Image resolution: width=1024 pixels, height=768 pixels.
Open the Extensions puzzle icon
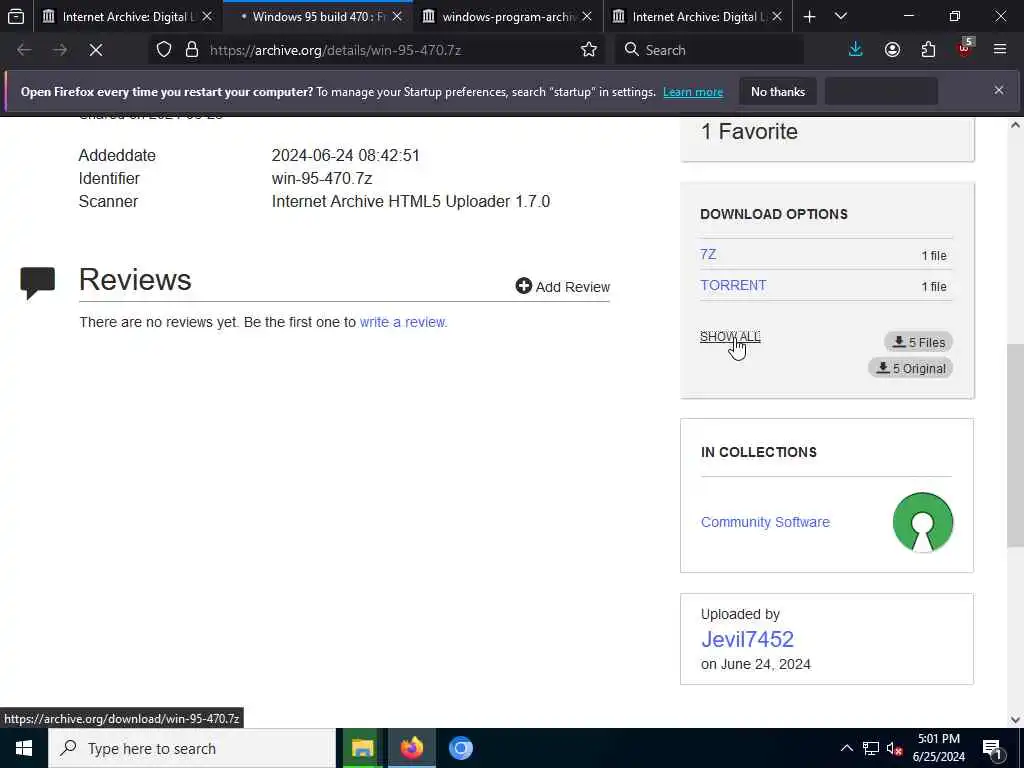coord(928,50)
